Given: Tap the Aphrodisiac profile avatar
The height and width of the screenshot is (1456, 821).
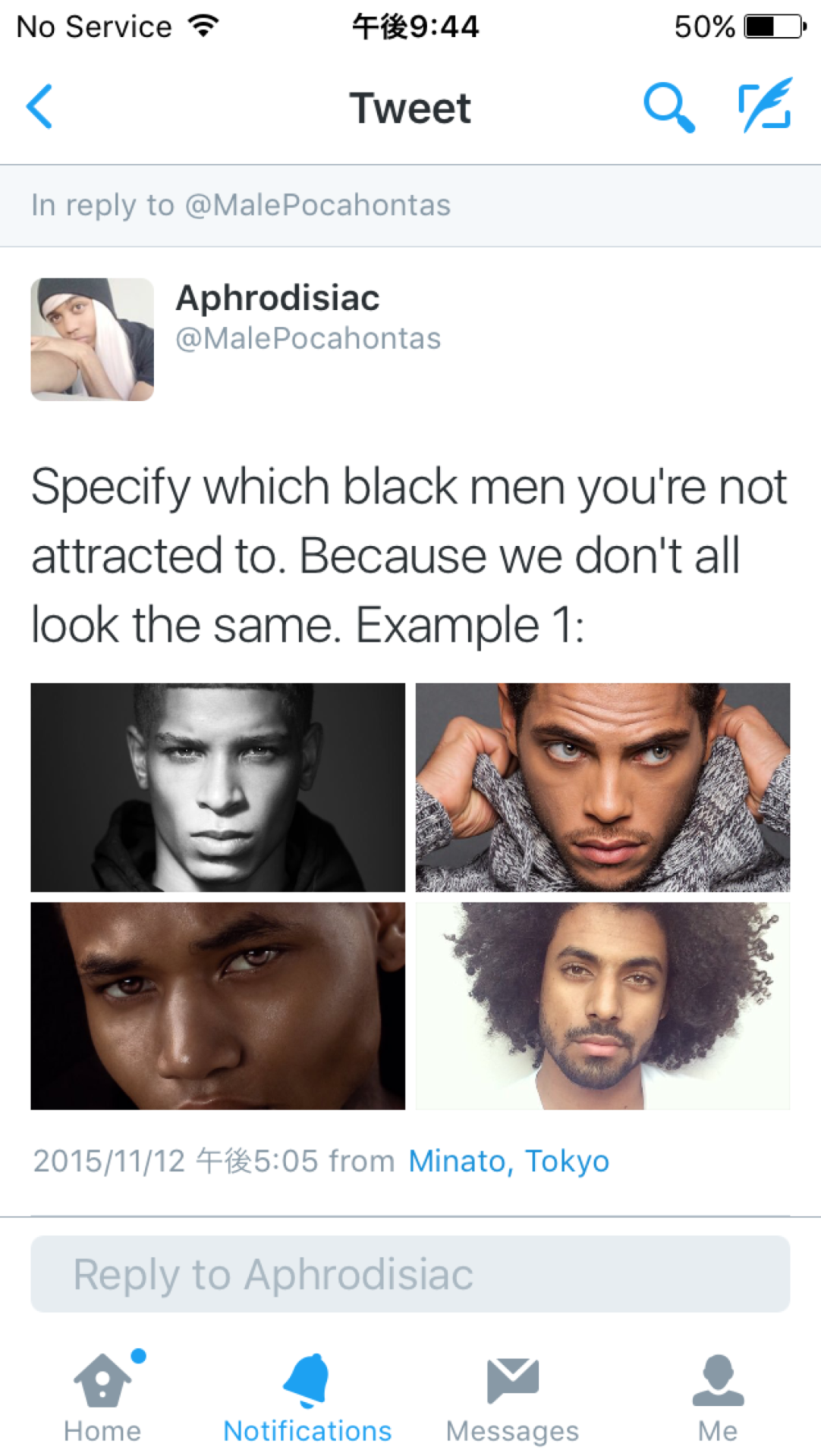Looking at the screenshot, I should (93, 339).
